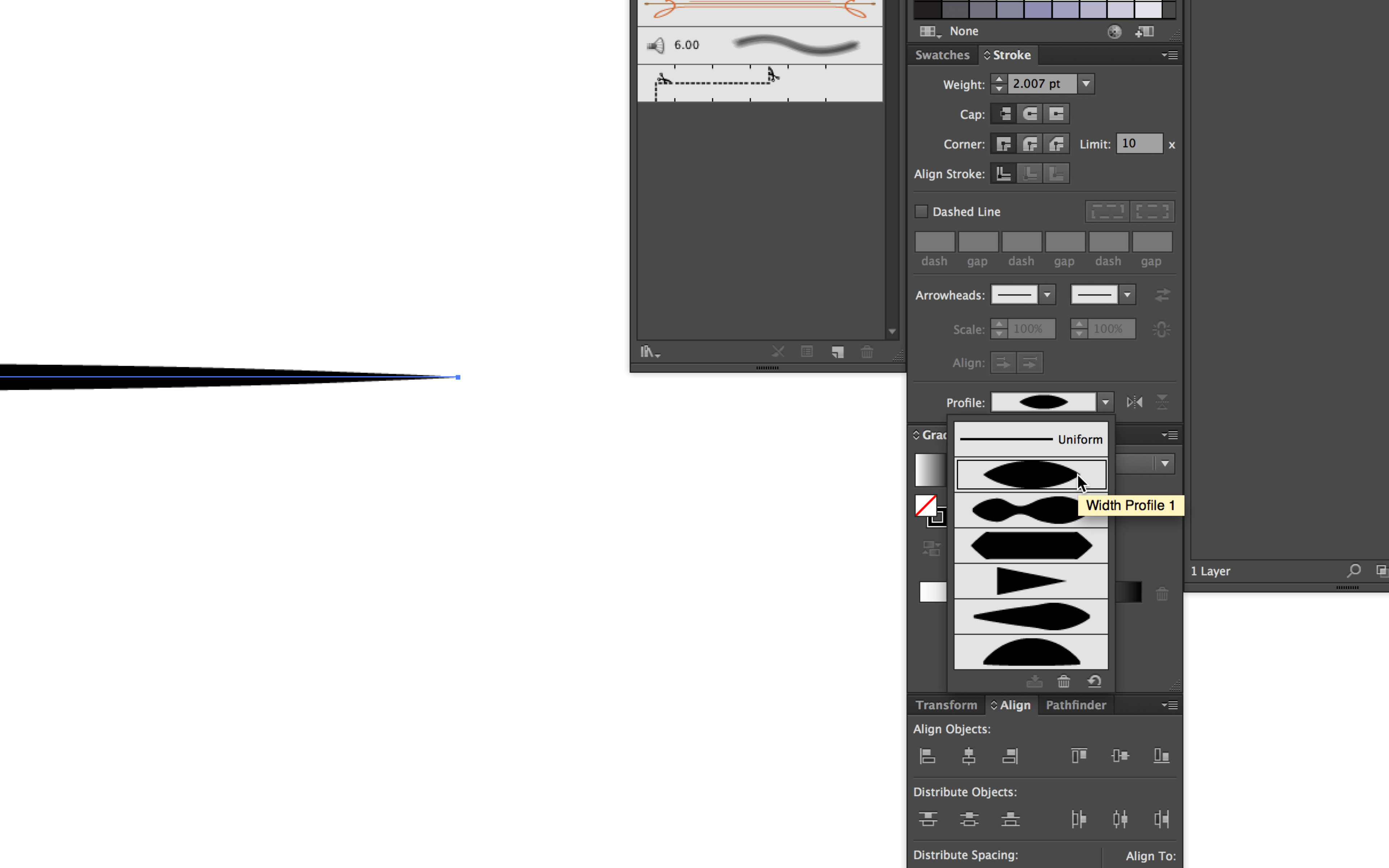Select Width Profile 1 from dropdown

tap(1031, 474)
